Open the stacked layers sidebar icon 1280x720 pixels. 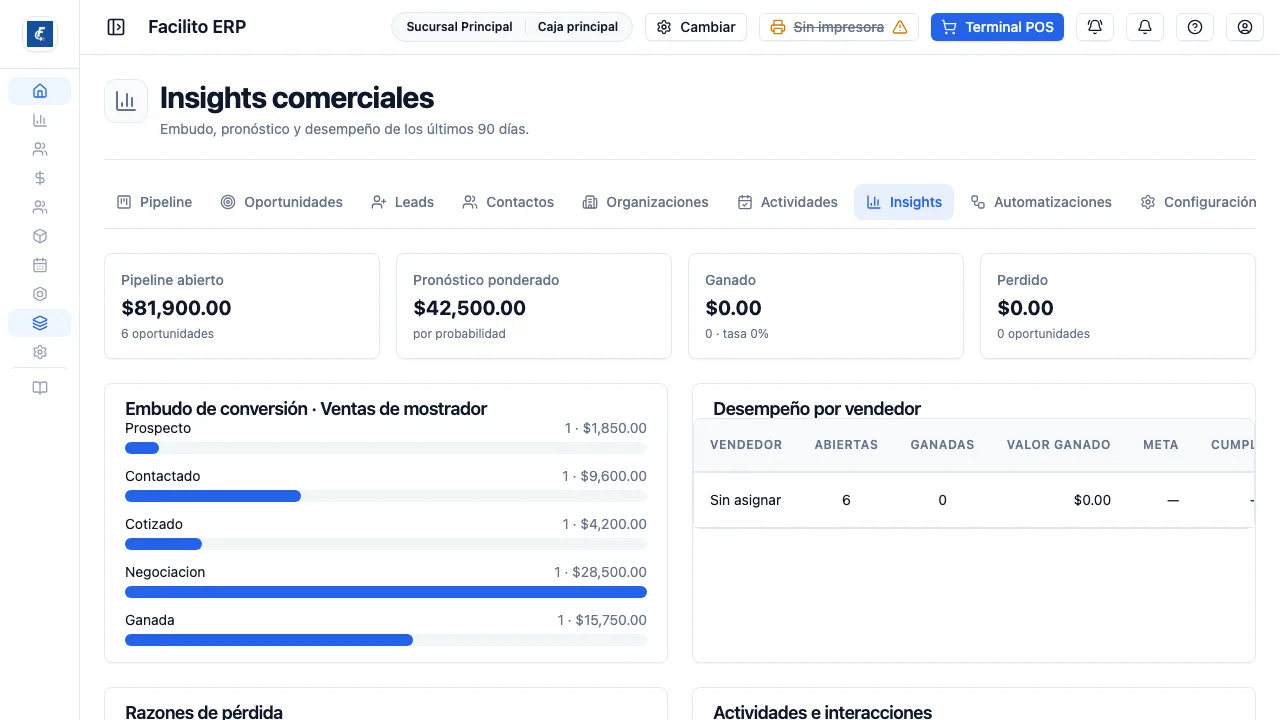tap(40, 323)
